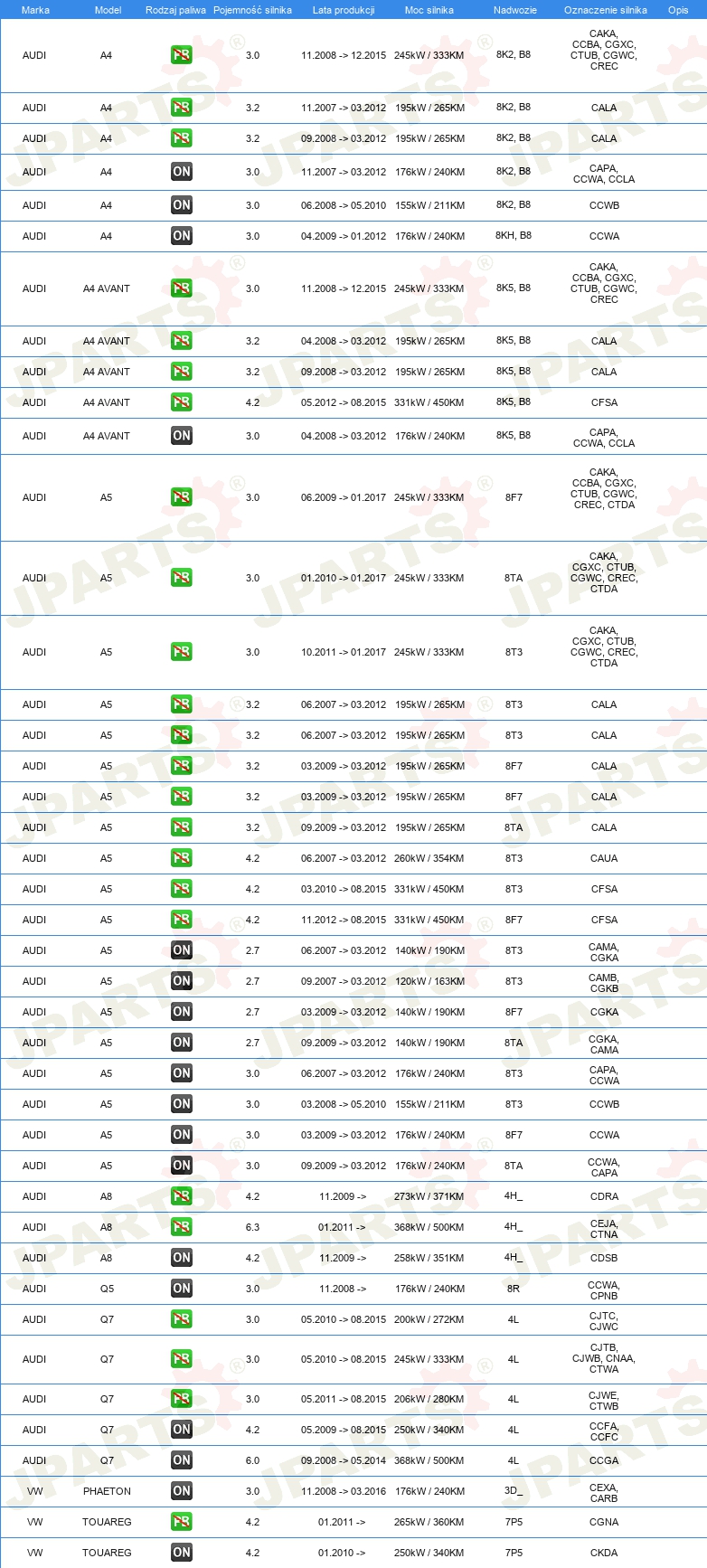Click the diesel icon in the Audi Q7 6.0 row

(x=182, y=1460)
